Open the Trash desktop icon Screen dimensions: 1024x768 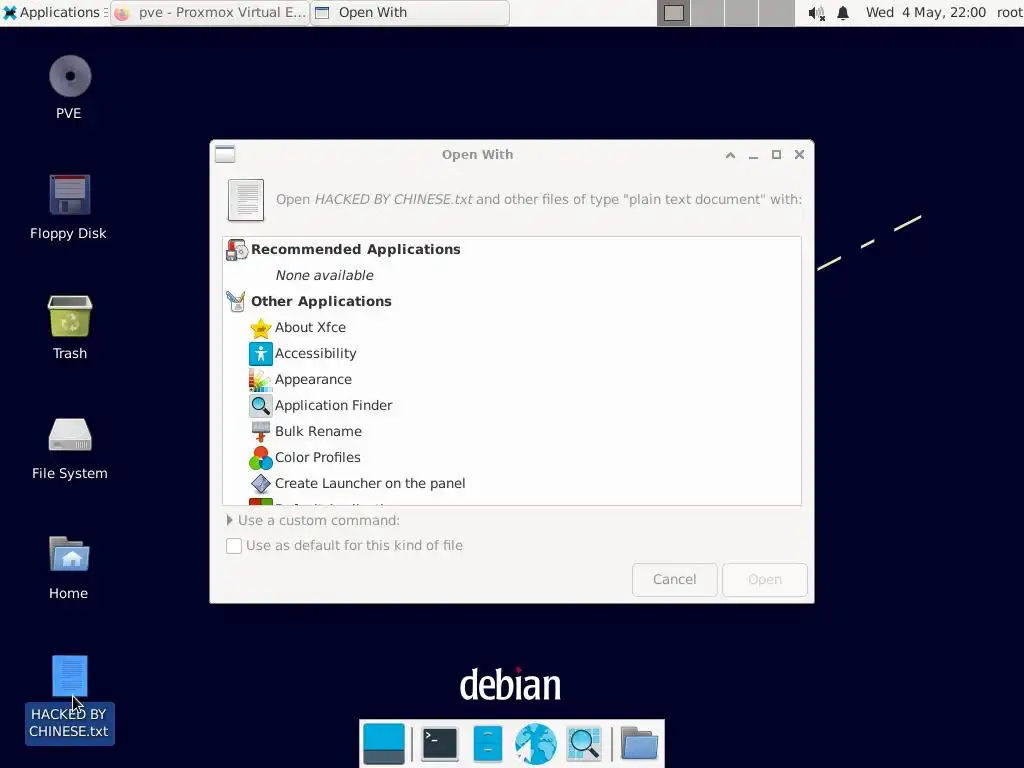point(70,316)
